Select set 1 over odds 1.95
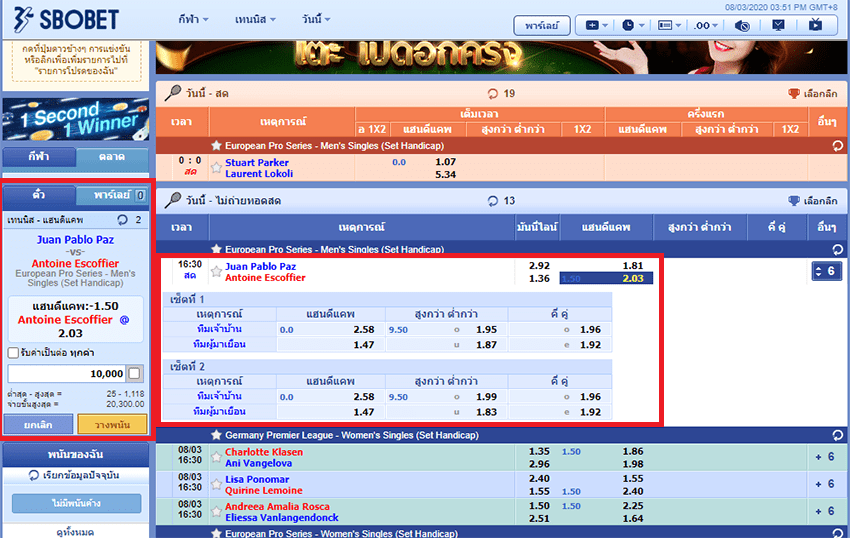 [486, 330]
